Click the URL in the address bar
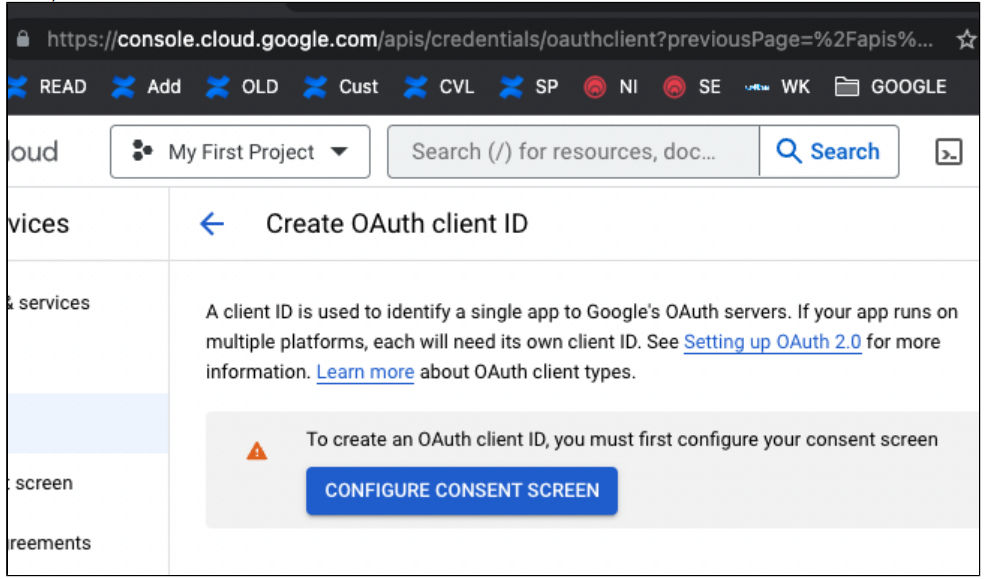Image resolution: width=987 pixels, height=579 pixels. pyautogui.click(x=490, y=40)
